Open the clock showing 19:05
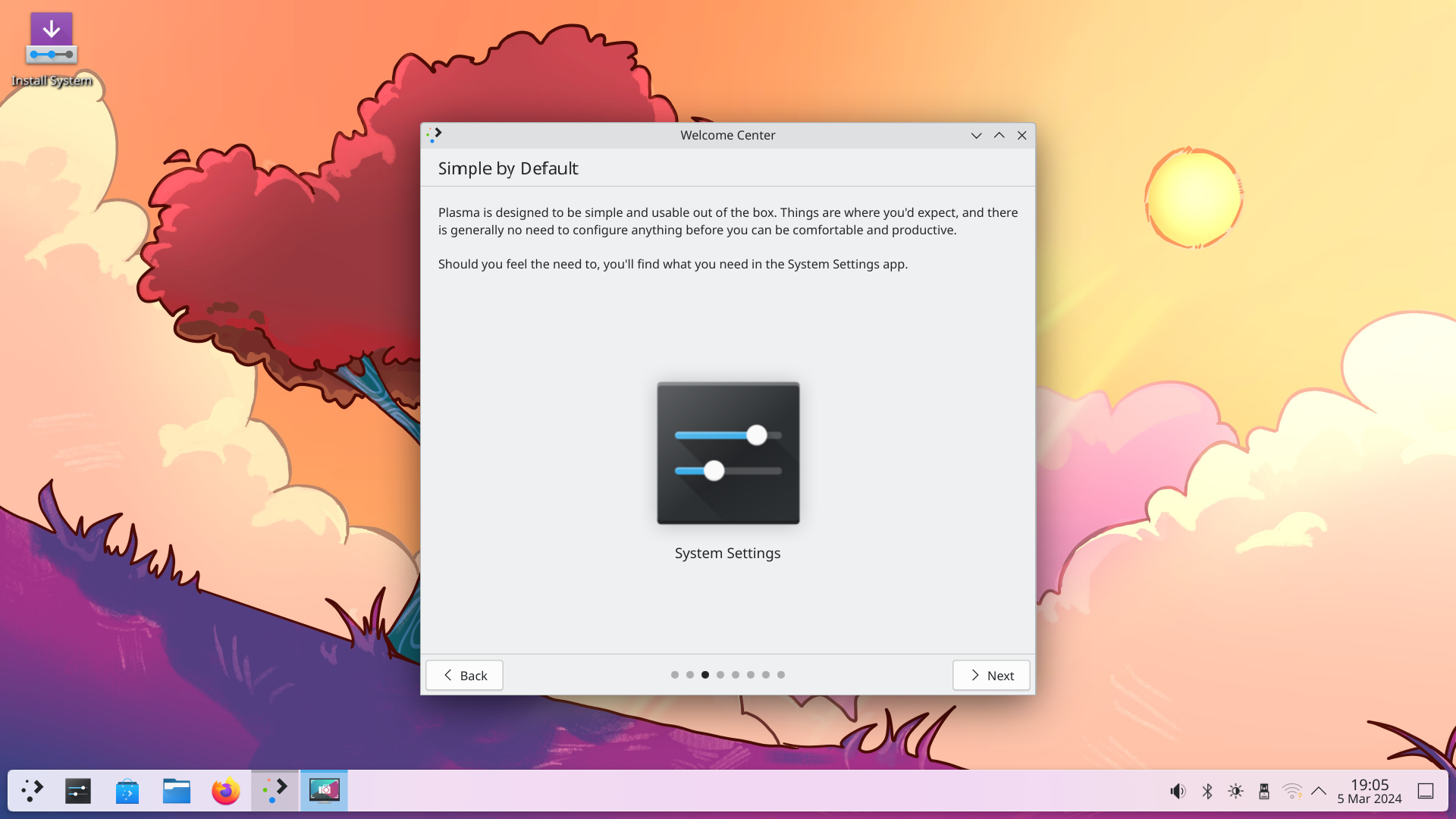The width and height of the screenshot is (1456, 819). coord(1370,791)
